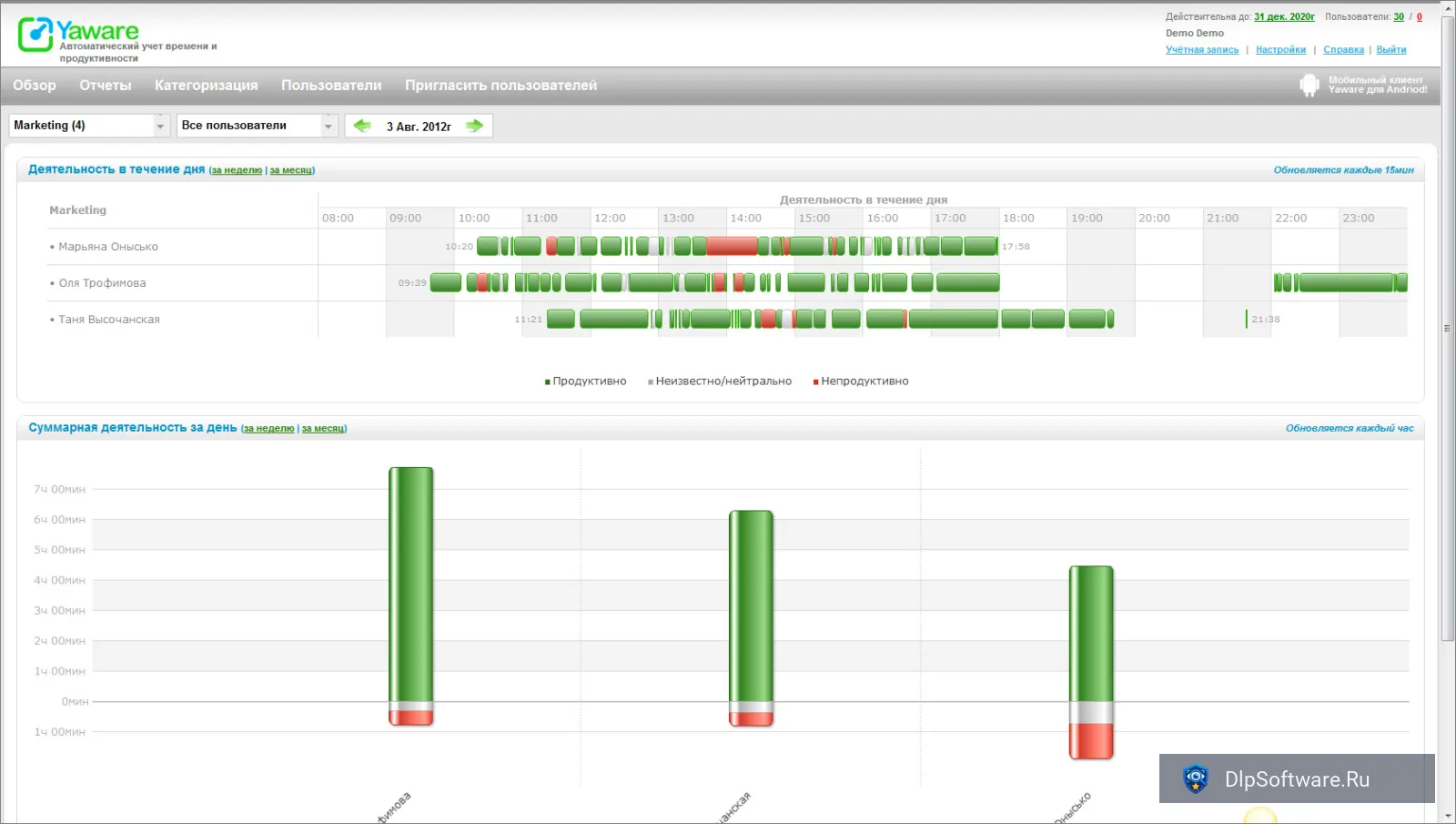The height and width of the screenshot is (824, 1456).
Task: Toggle the Продуктивно green legend marker
Action: [x=547, y=382]
